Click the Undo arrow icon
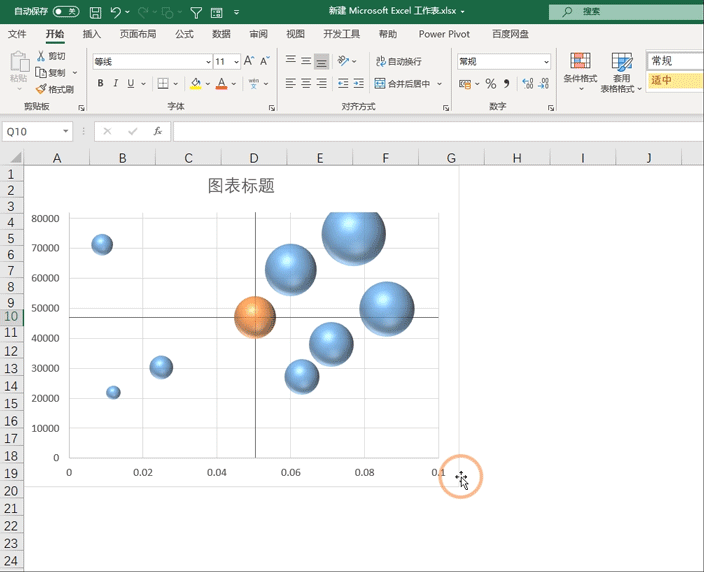 coord(117,12)
